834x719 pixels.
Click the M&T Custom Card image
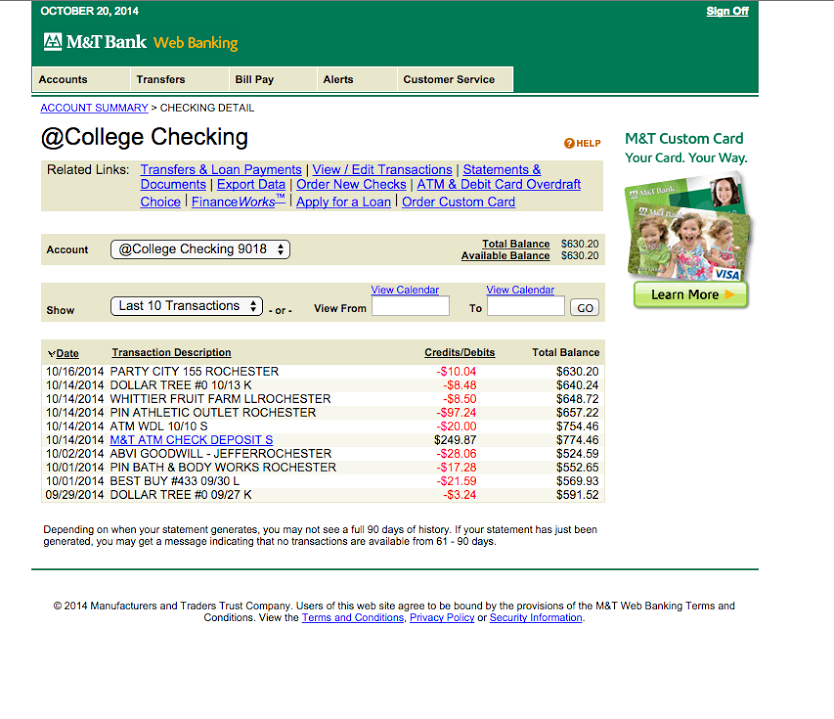click(x=689, y=225)
